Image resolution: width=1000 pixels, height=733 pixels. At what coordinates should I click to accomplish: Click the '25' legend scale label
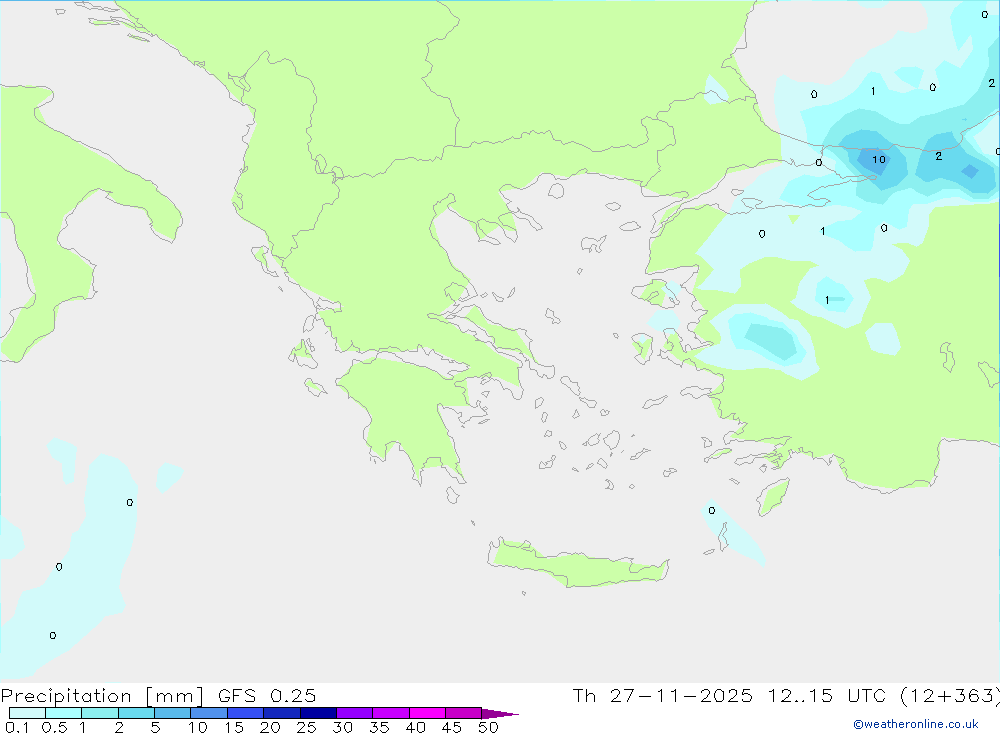(307, 727)
